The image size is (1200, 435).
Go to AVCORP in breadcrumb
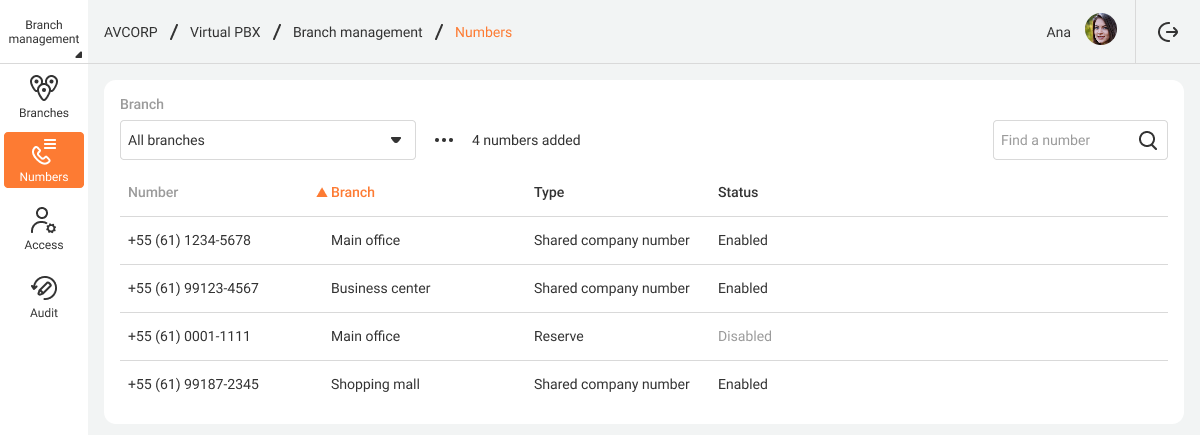pyautogui.click(x=131, y=32)
